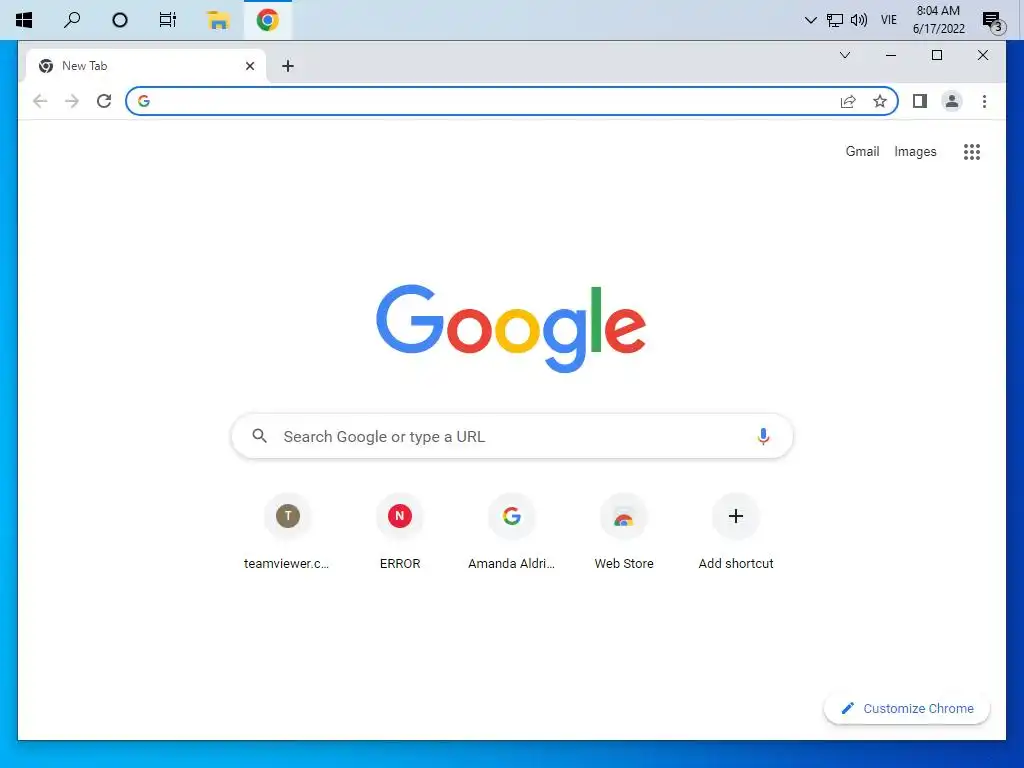Open the clock showing 8:04 AM

point(938,20)
